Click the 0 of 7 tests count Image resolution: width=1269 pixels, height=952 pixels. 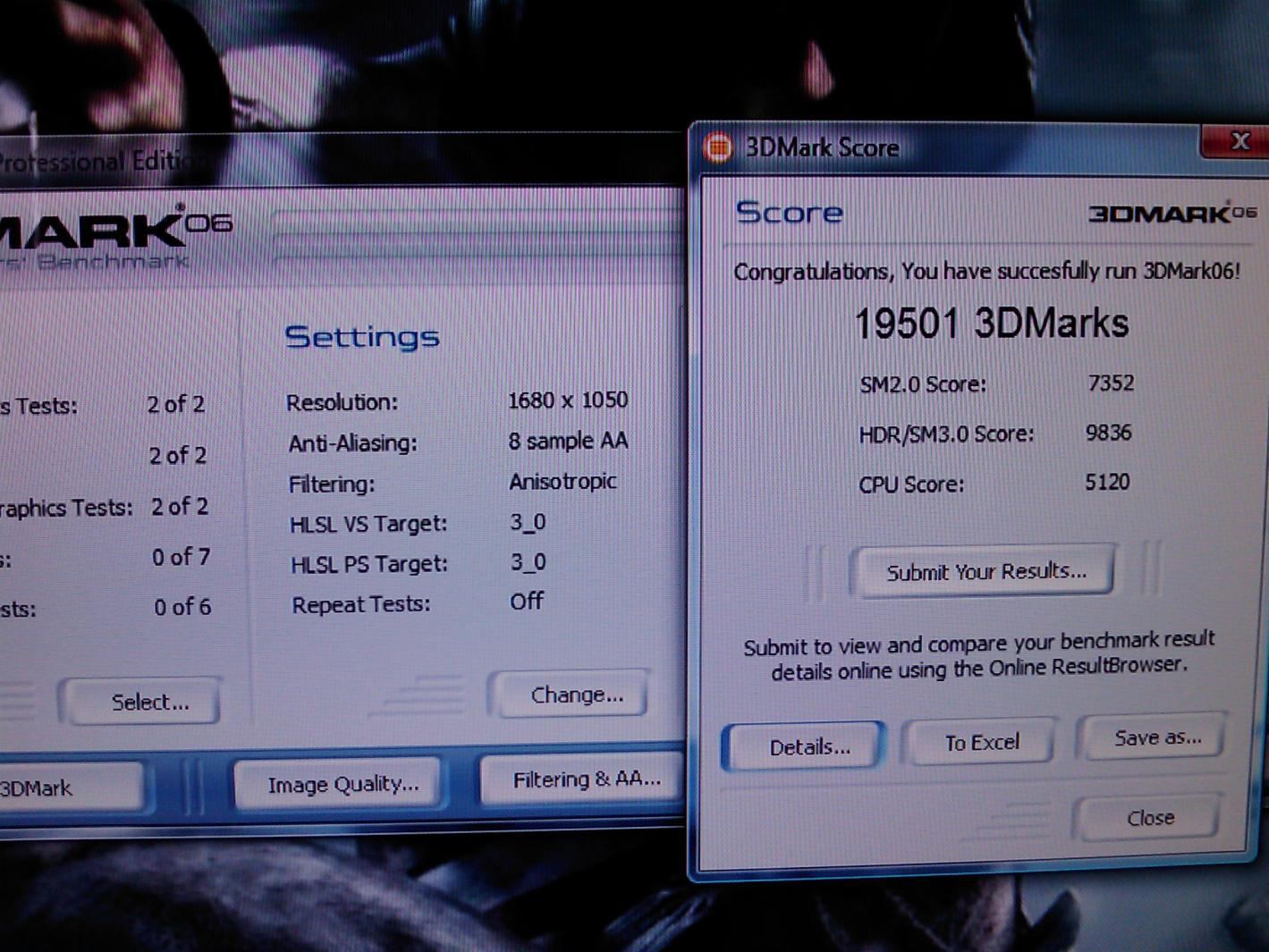182,557
